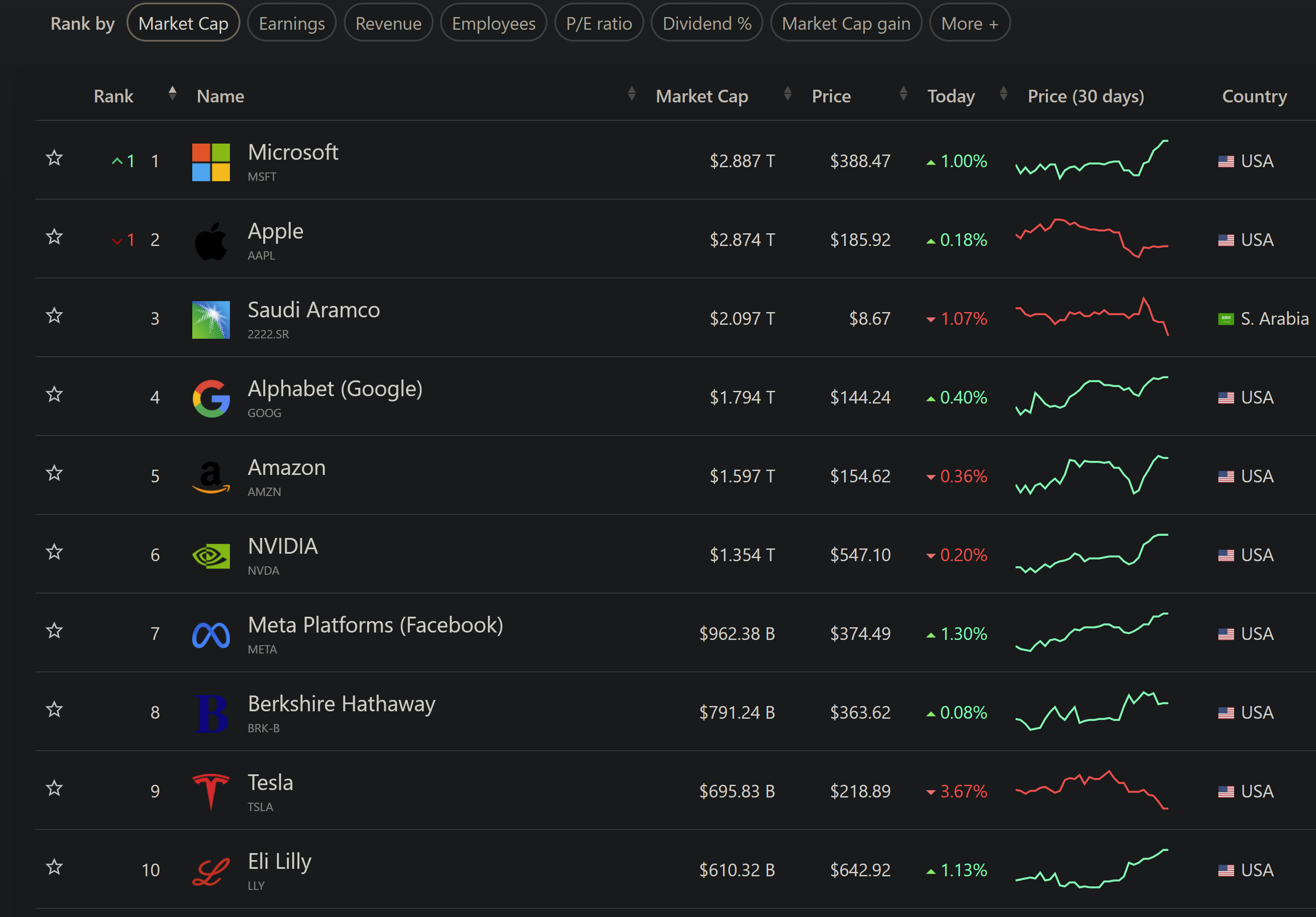The width and height of the screenshot is (1316, 917).
Task: Sort by Today change arrows
Action: point(1003,93)
